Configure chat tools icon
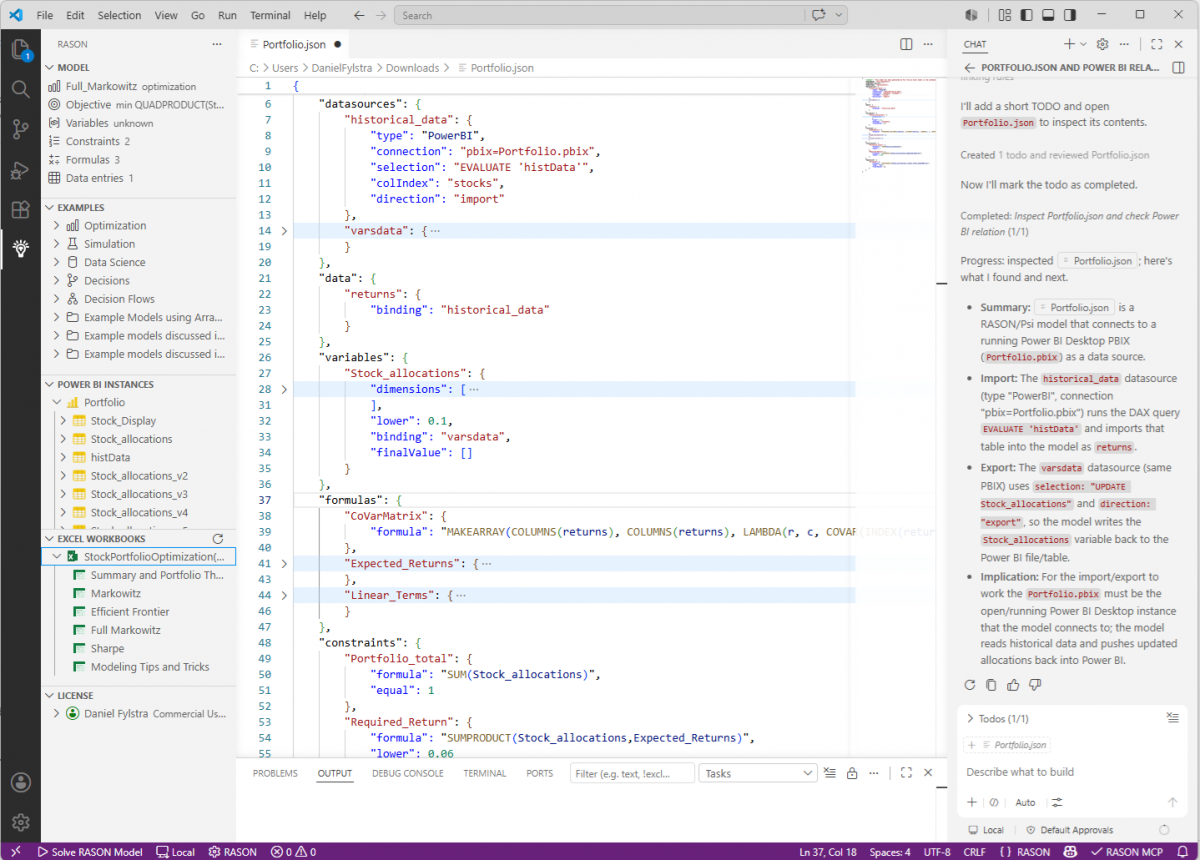The image size is (1200, 860). [x=1057, y=802]
